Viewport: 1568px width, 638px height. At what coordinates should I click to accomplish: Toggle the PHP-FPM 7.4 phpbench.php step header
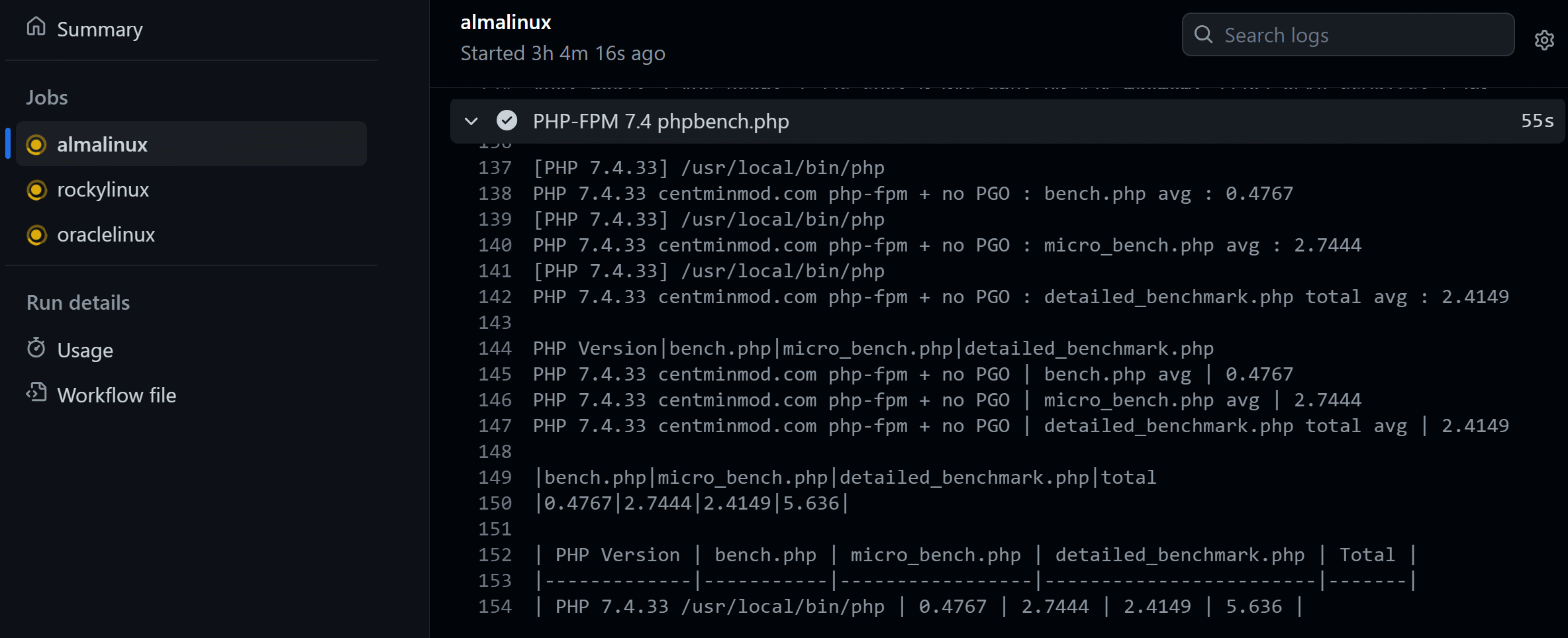point(1007,121)
